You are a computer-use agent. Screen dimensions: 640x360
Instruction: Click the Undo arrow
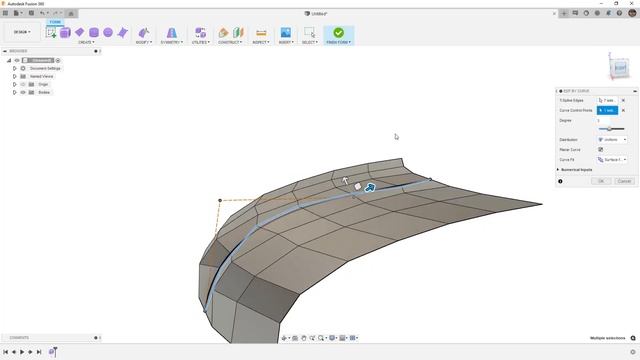click(42, 13)
